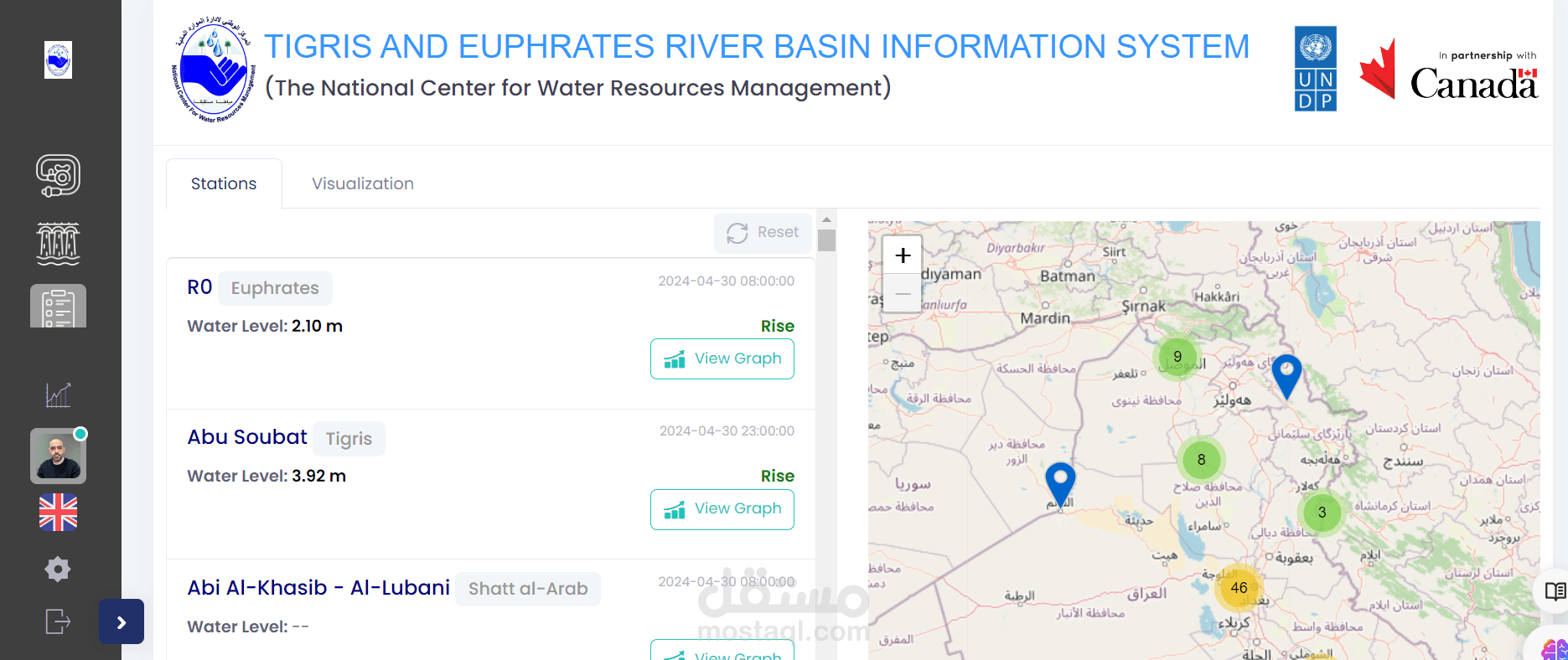Click the Water Level 3.92 m reading

pyautogui.click(x=267, y=476)
